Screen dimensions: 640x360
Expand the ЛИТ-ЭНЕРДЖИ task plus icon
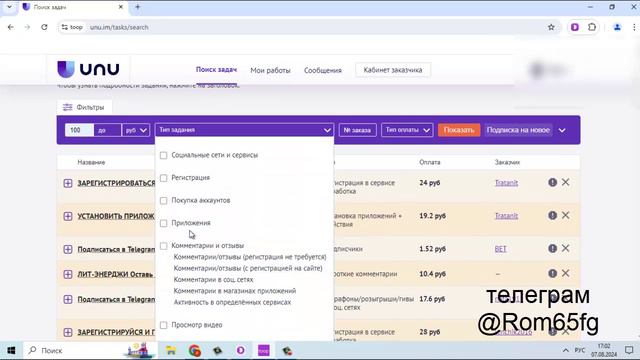[68, 274]
